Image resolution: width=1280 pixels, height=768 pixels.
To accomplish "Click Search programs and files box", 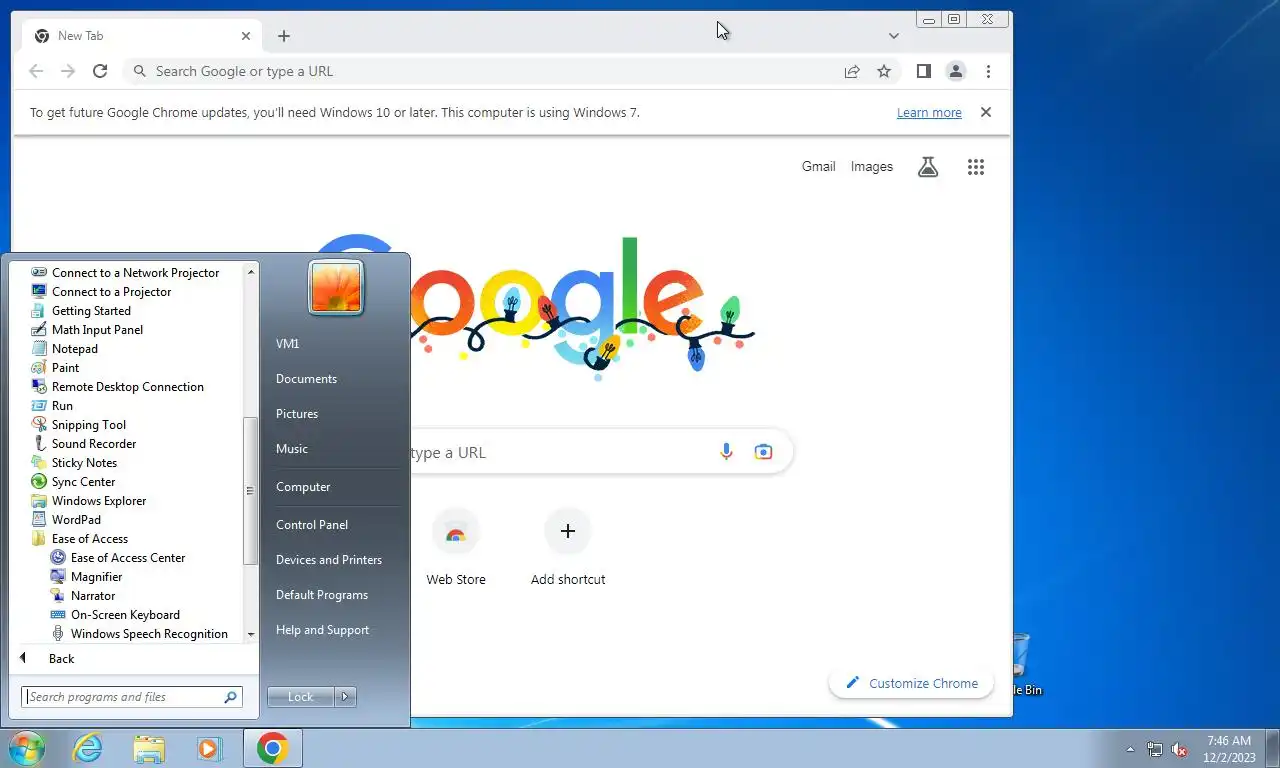I will pyautogui.click(x=132, y=697).
